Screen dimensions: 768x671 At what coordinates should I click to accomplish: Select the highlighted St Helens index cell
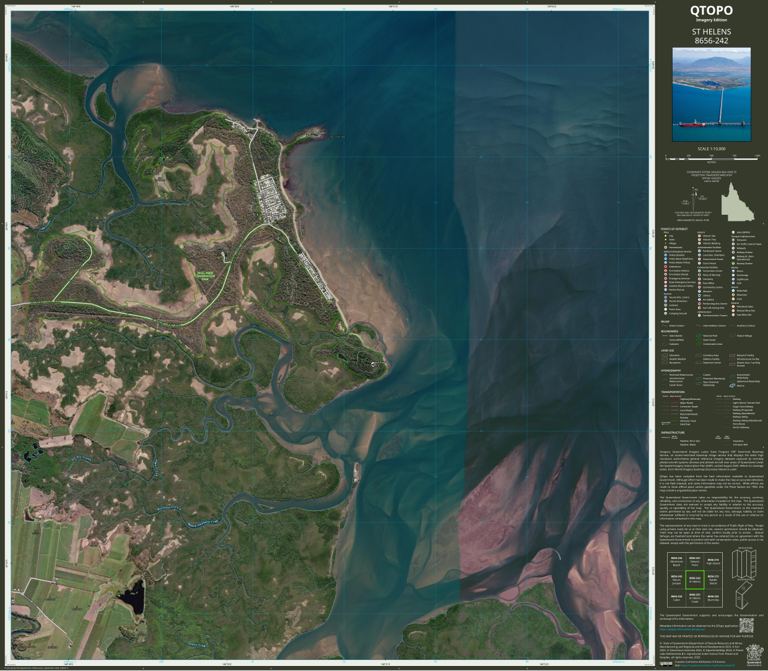tap(695, 580)
